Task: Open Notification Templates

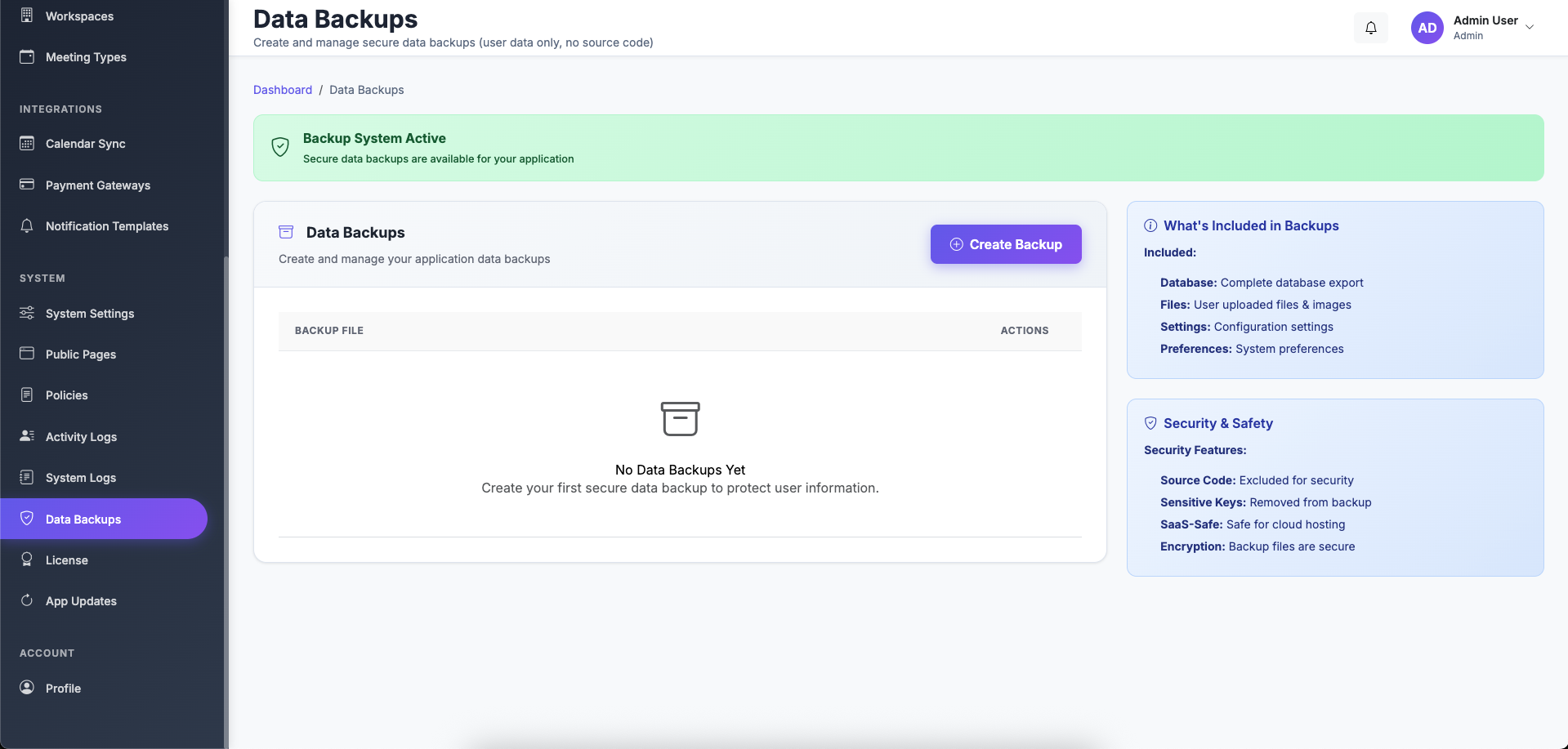Action: (x=107, y=226)
